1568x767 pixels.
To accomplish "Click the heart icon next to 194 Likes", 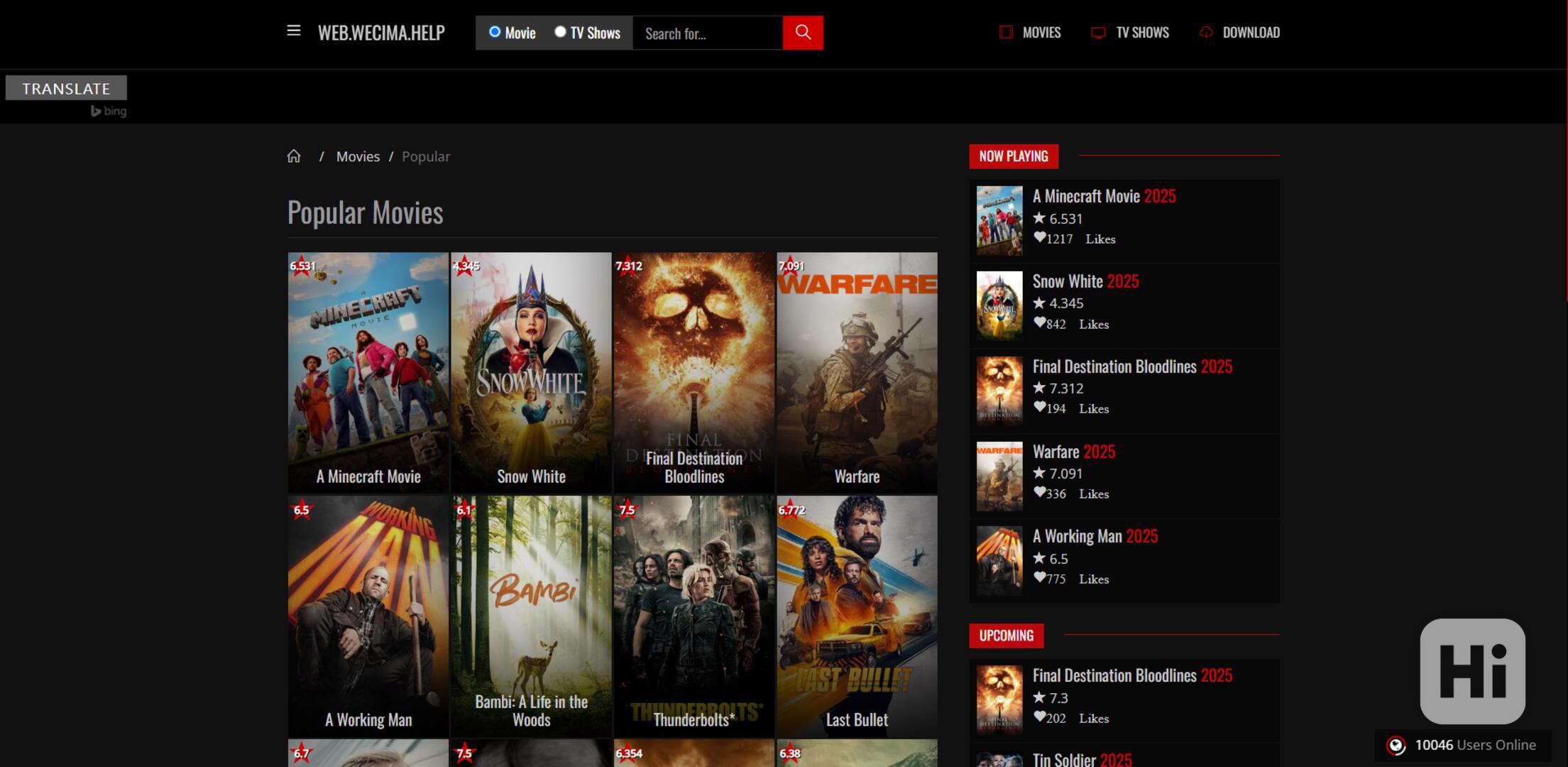I will (1039, 408).
